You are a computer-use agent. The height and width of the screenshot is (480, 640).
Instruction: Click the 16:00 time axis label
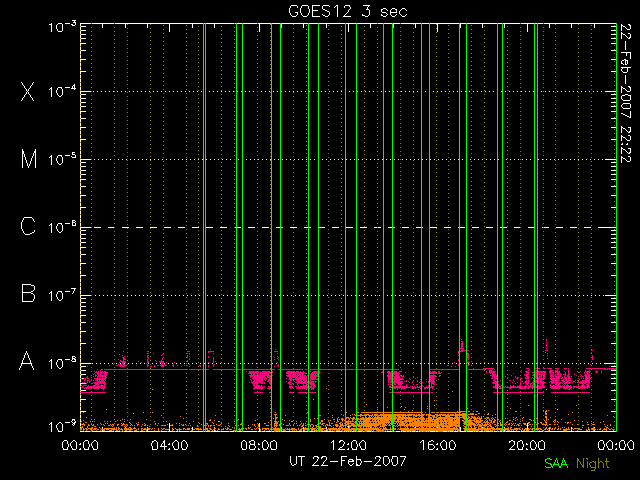[x=438, y=445]
